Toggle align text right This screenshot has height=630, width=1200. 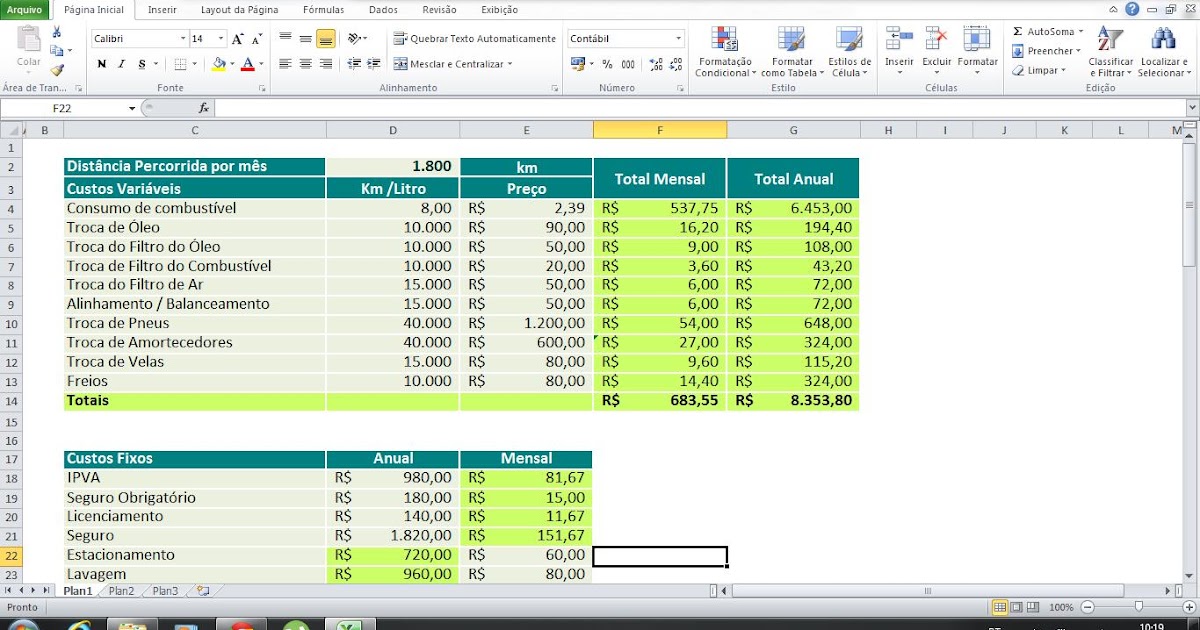[325, 64]
